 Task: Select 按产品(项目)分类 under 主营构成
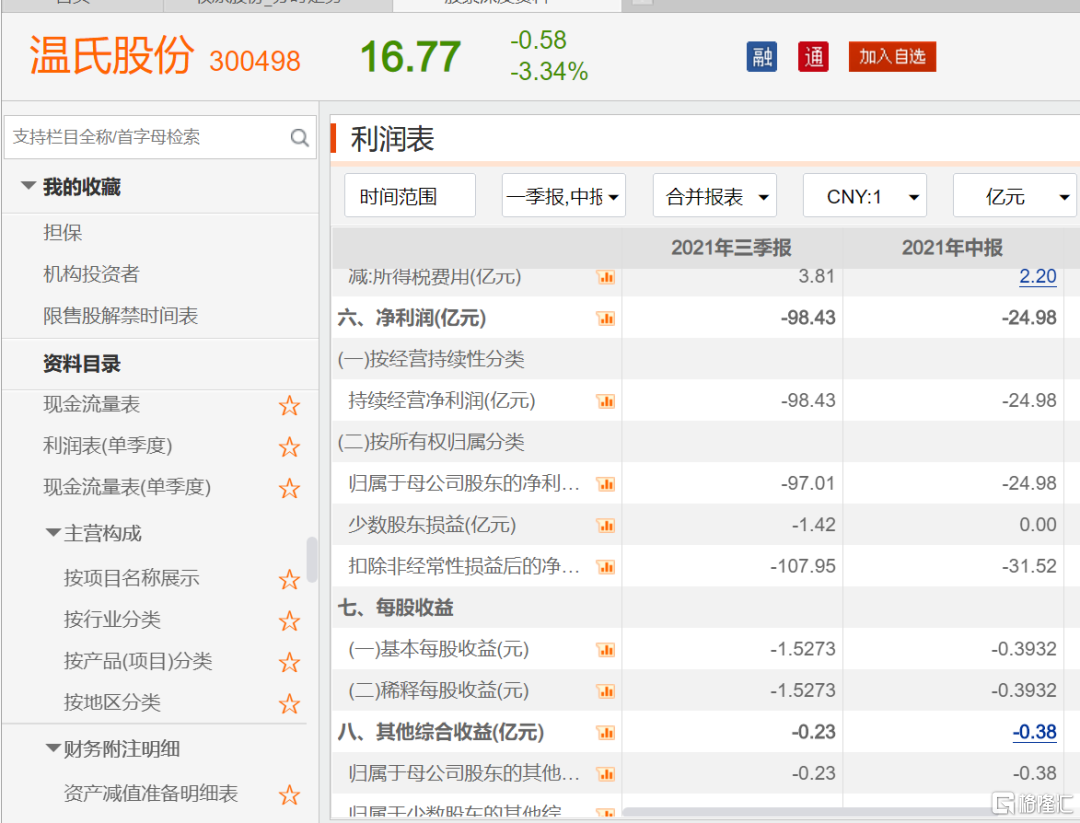pyautogui.click(x=138, y=661)
